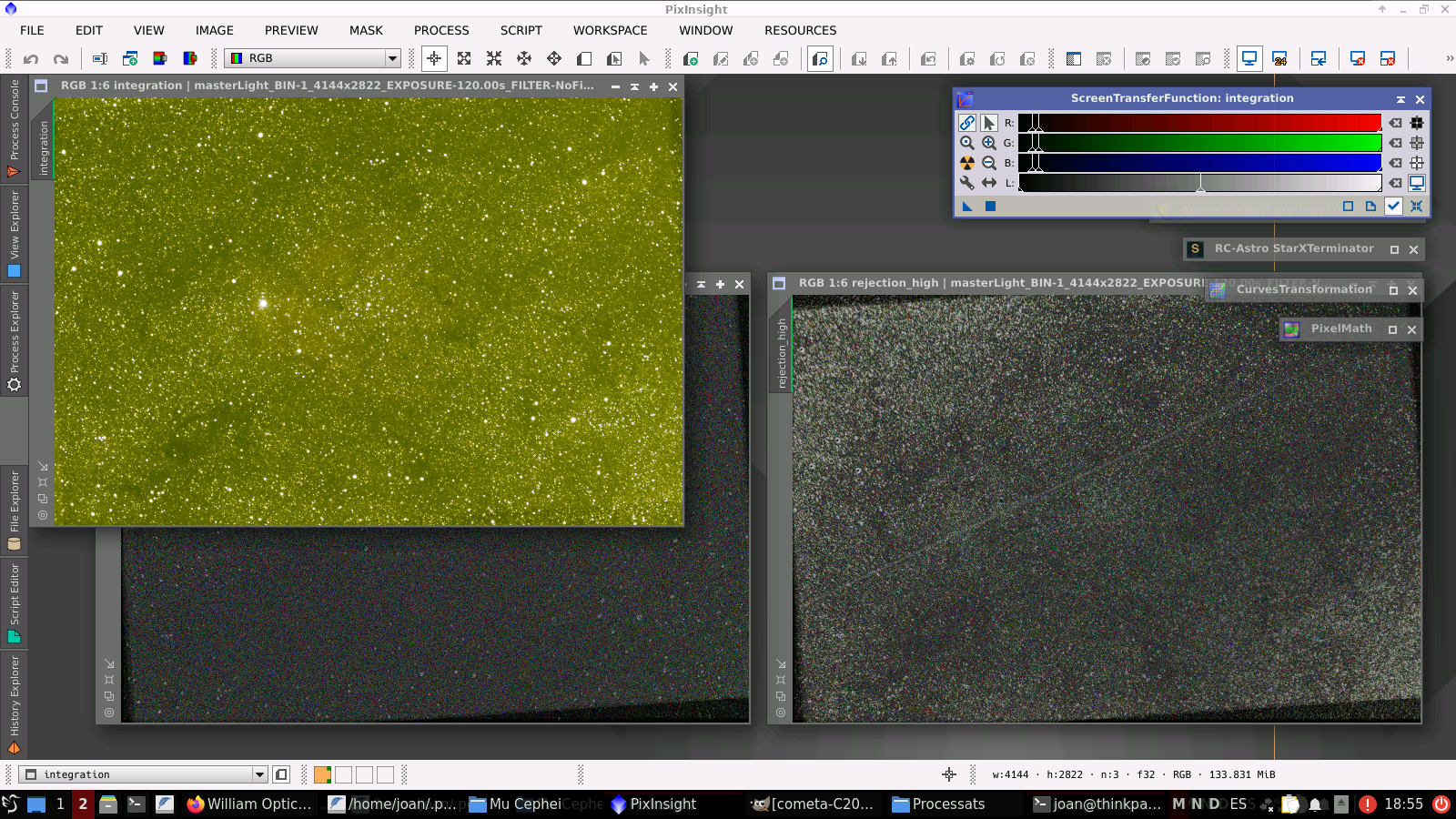Reset the red channel in ScreenTransferFunction
This screenshot has height=819, width=1456.
tap(1395, 123)
